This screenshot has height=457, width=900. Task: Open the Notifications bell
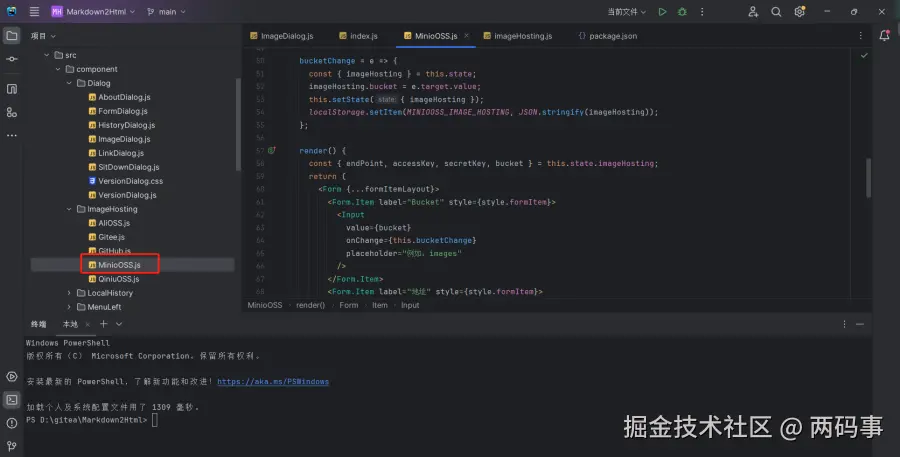[x=885, y=36]
